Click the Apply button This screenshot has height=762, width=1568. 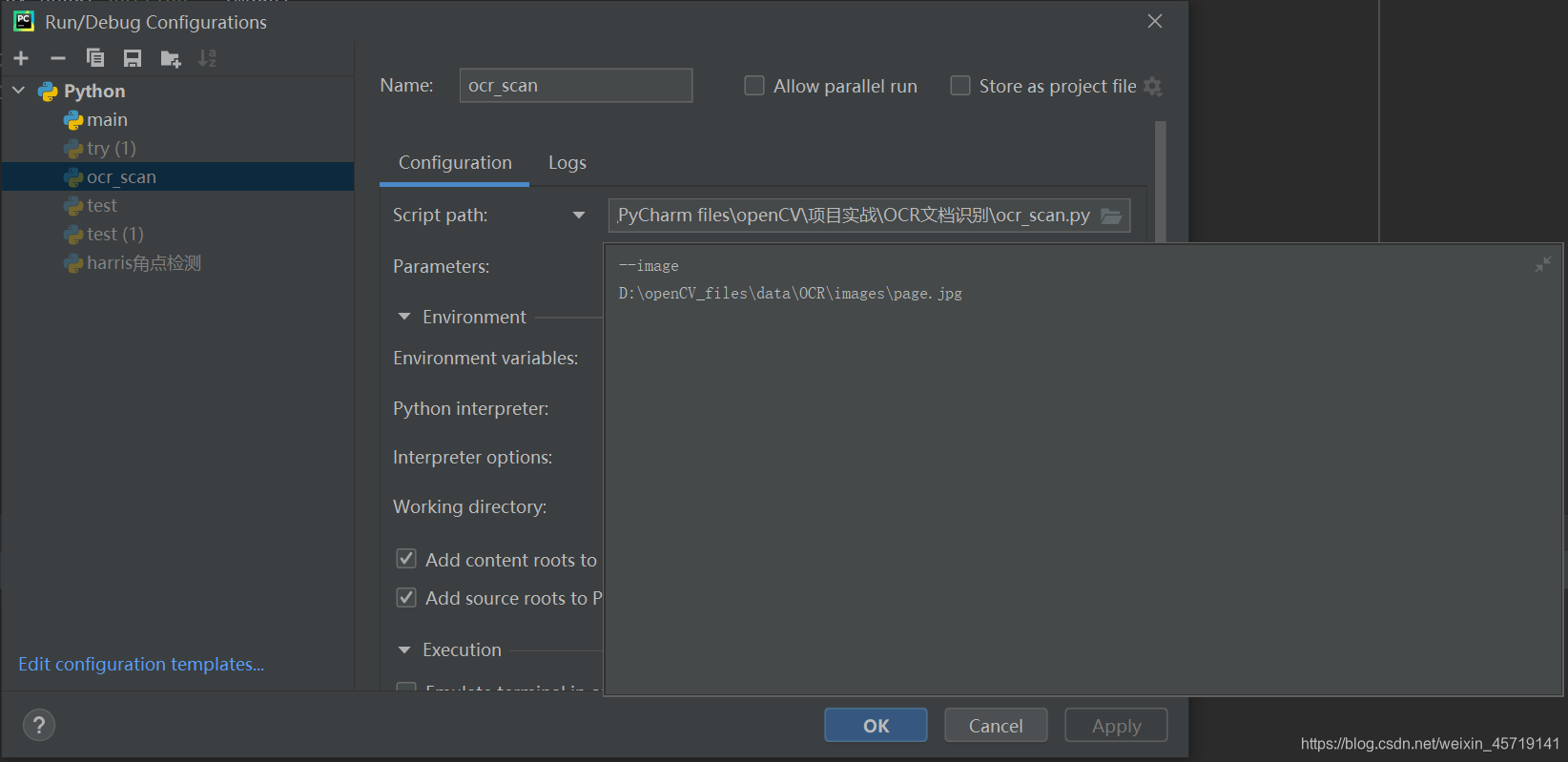(1116, 725)
